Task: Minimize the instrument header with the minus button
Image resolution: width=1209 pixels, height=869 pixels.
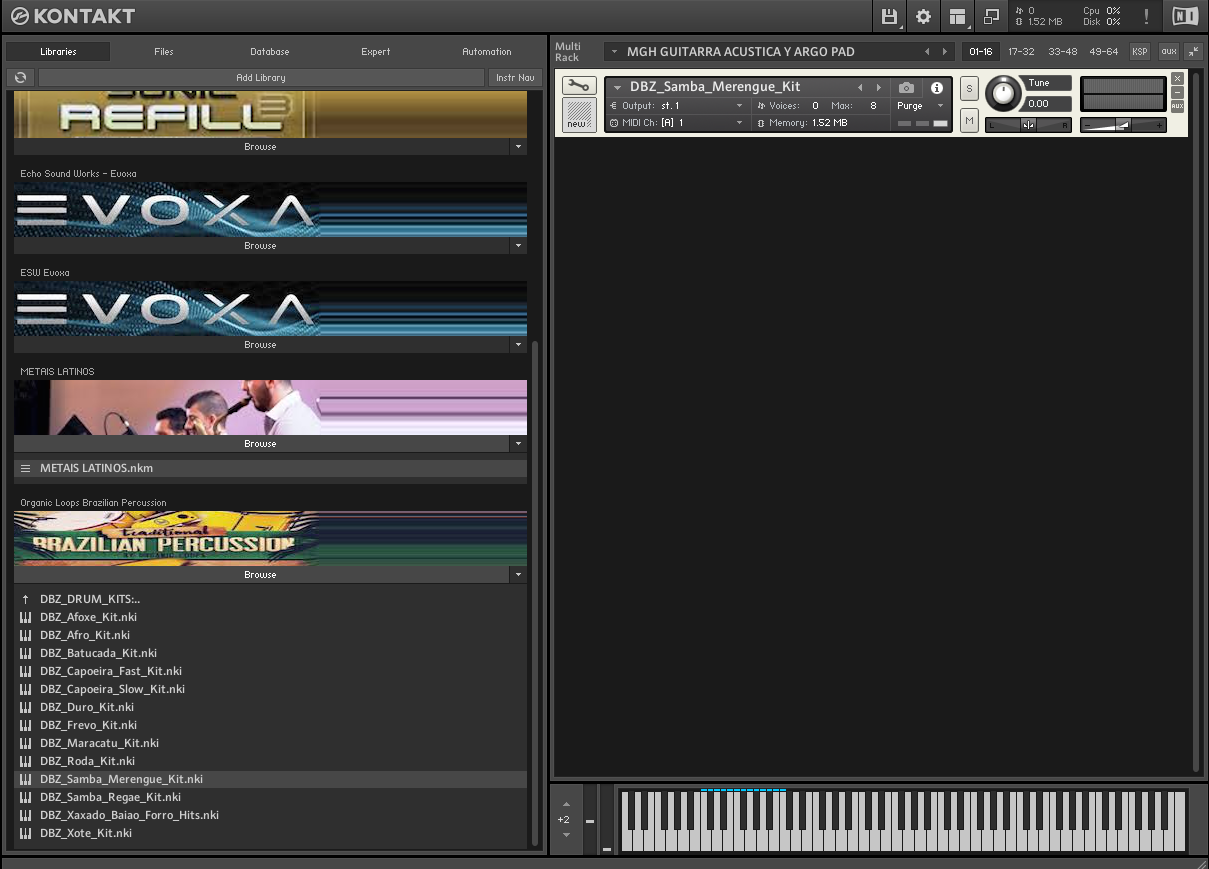Action: click(1177, 92)
